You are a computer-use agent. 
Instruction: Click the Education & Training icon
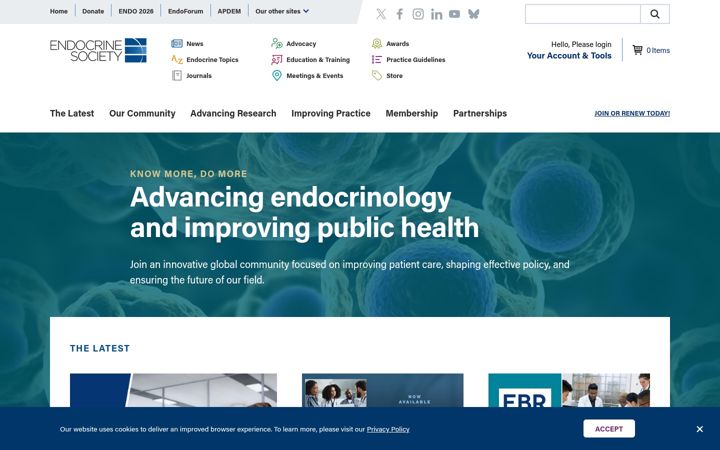tap(277, 60)
